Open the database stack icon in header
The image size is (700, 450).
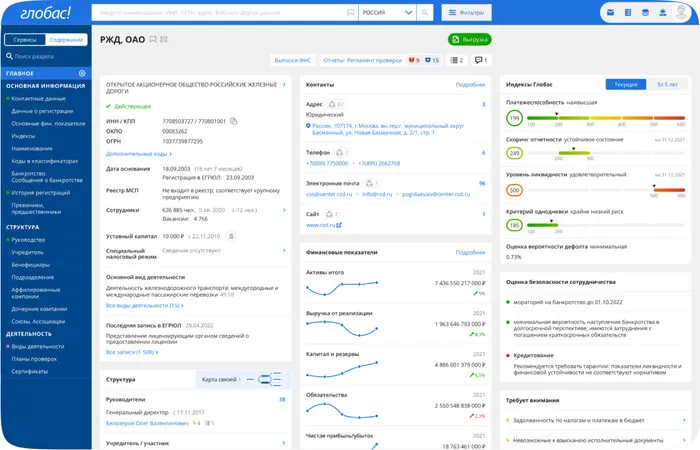click(x=645, y=12)
